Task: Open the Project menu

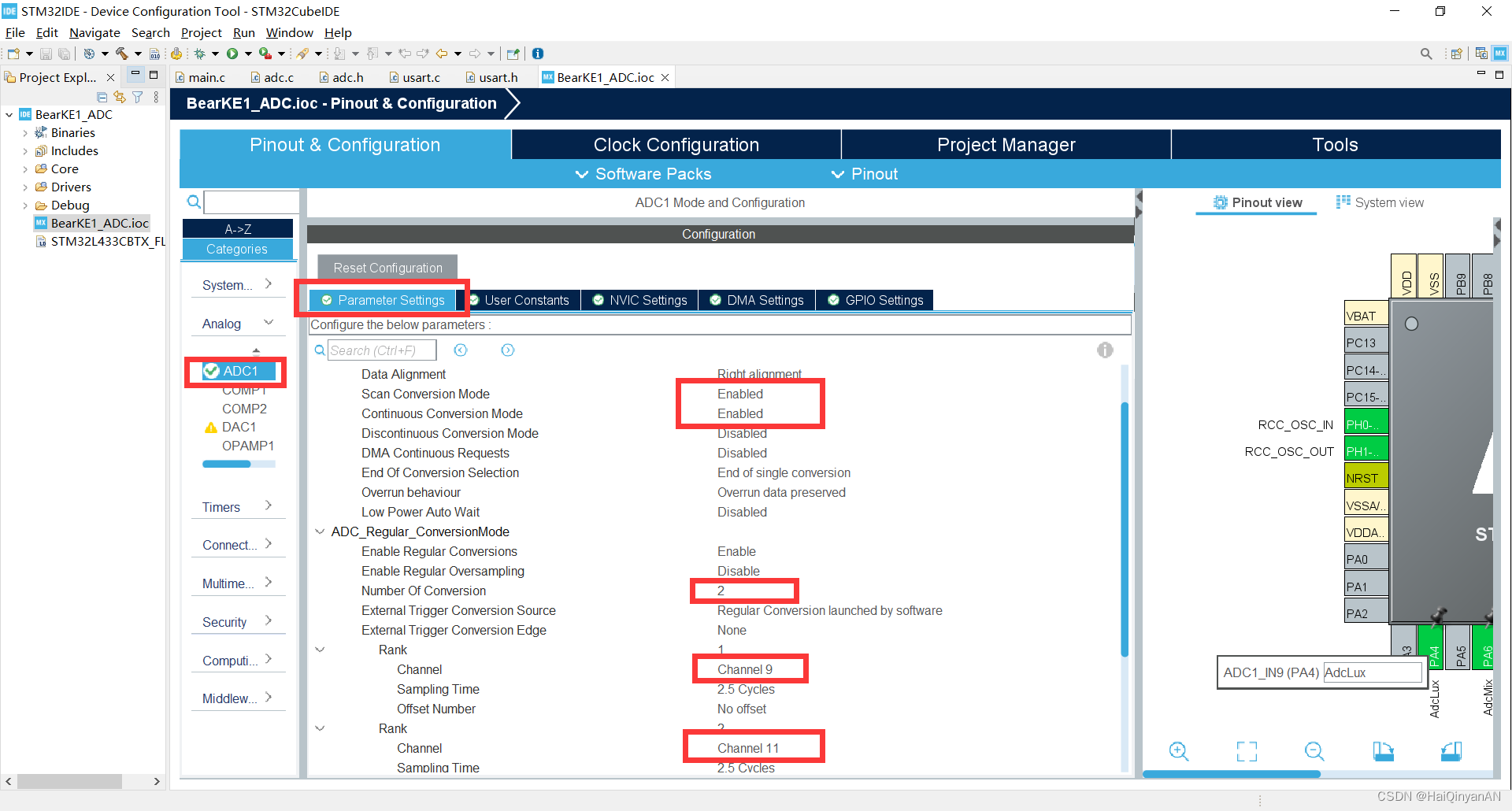Action: (x=201, y=32)
